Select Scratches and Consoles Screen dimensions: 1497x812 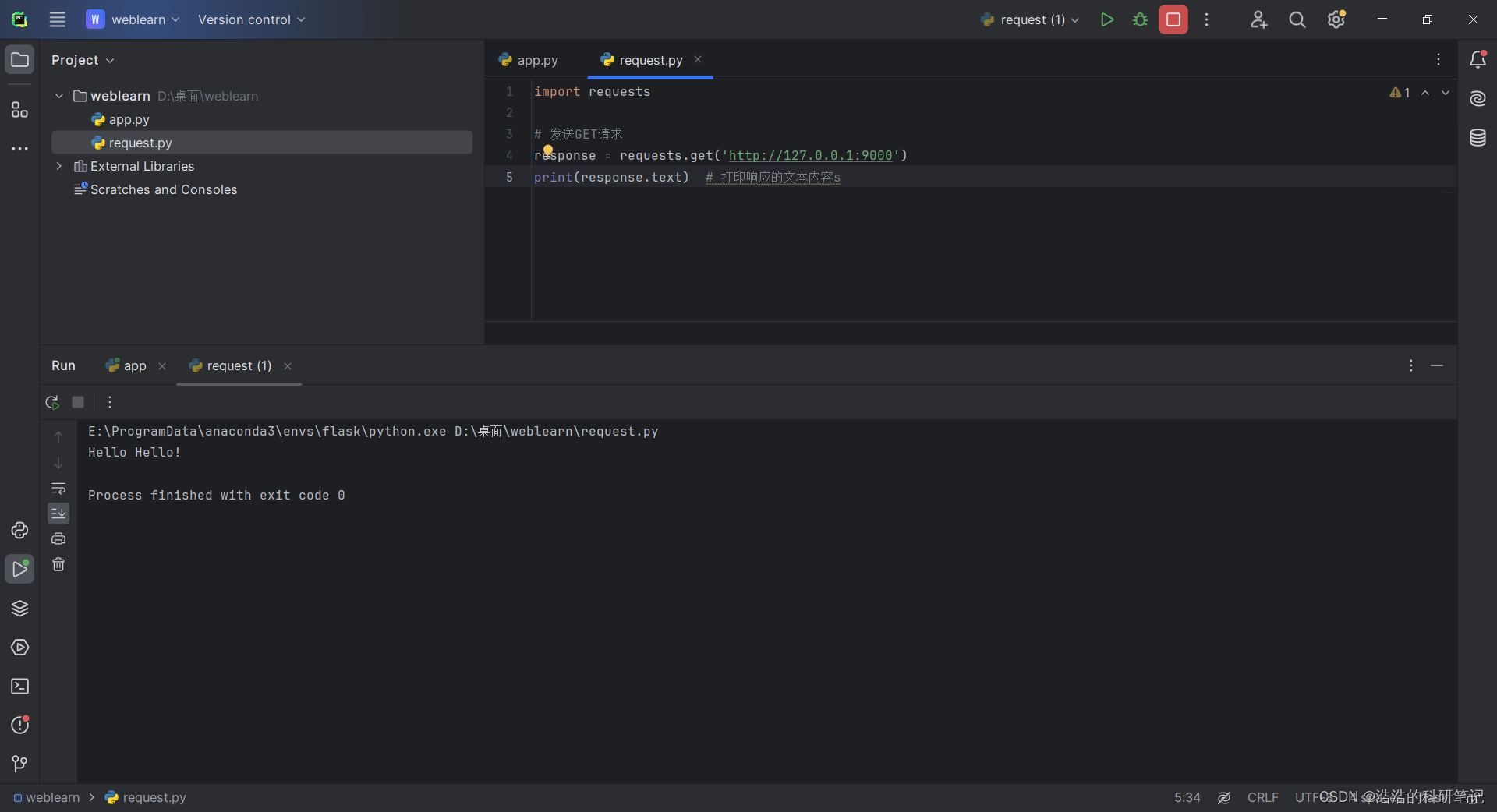point(155,189)
